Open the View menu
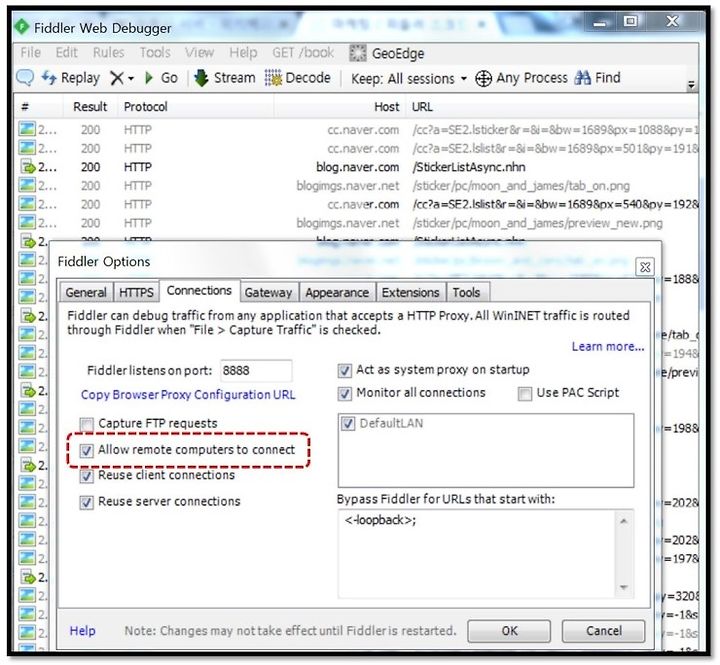 [199, 53]
